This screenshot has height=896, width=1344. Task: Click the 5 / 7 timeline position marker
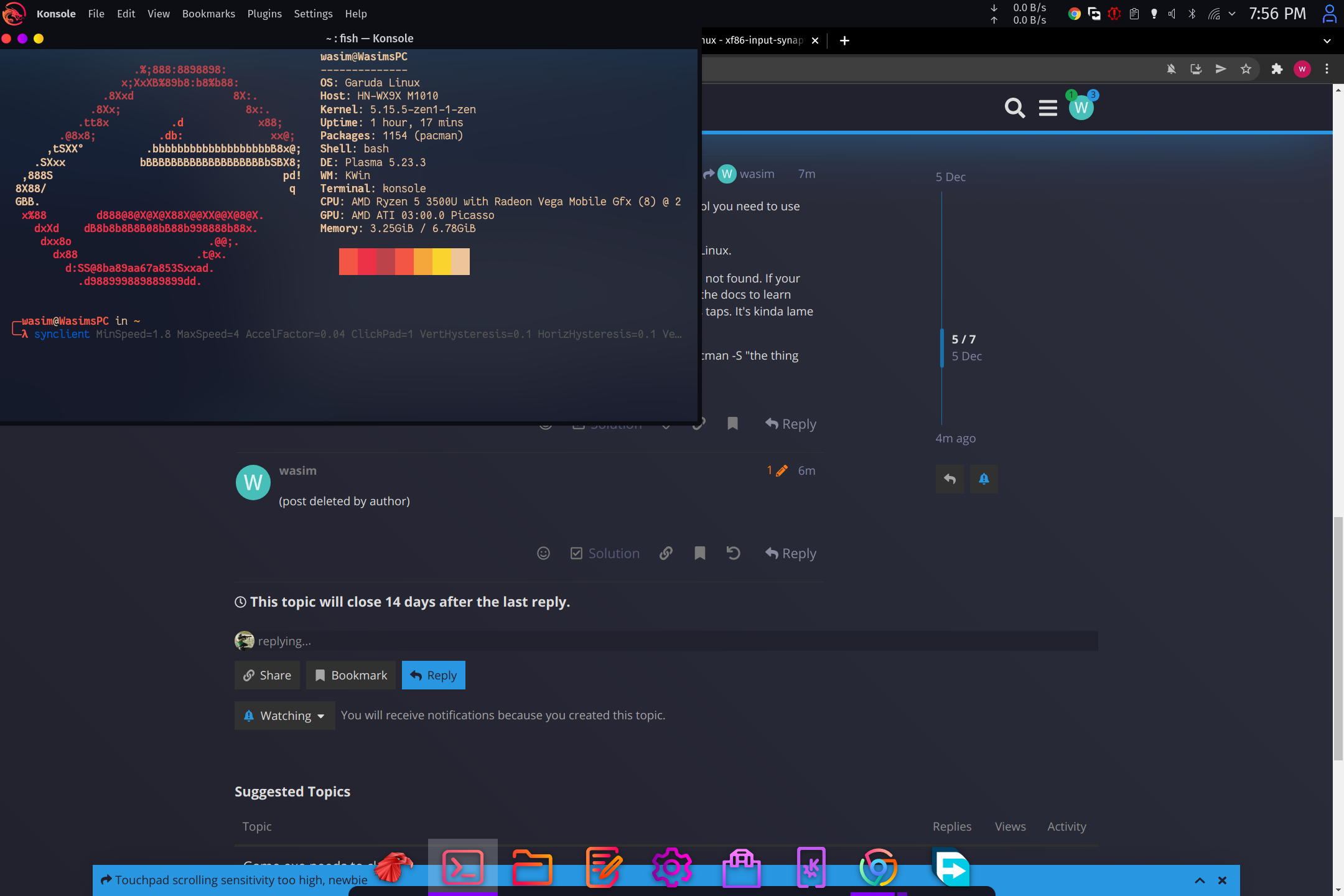click(x=963, y=339)
